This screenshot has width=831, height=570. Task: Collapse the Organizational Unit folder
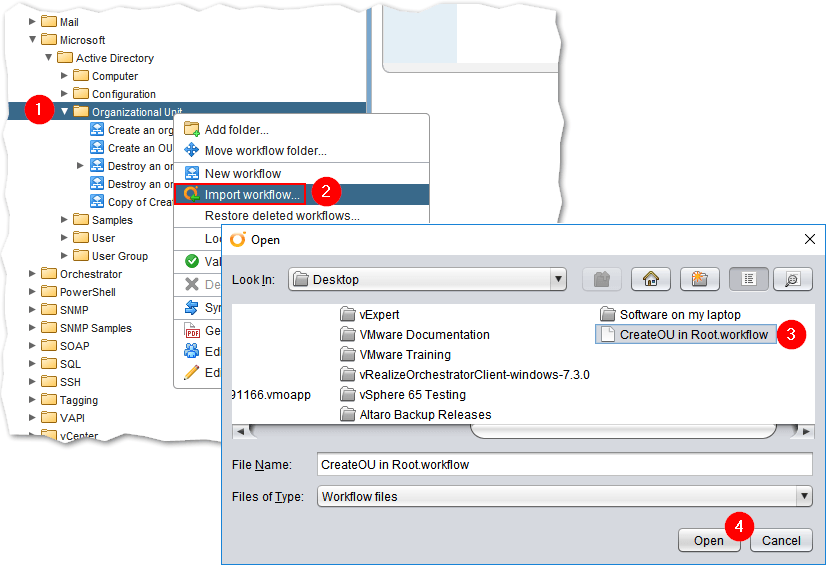[x=65, y=111]
